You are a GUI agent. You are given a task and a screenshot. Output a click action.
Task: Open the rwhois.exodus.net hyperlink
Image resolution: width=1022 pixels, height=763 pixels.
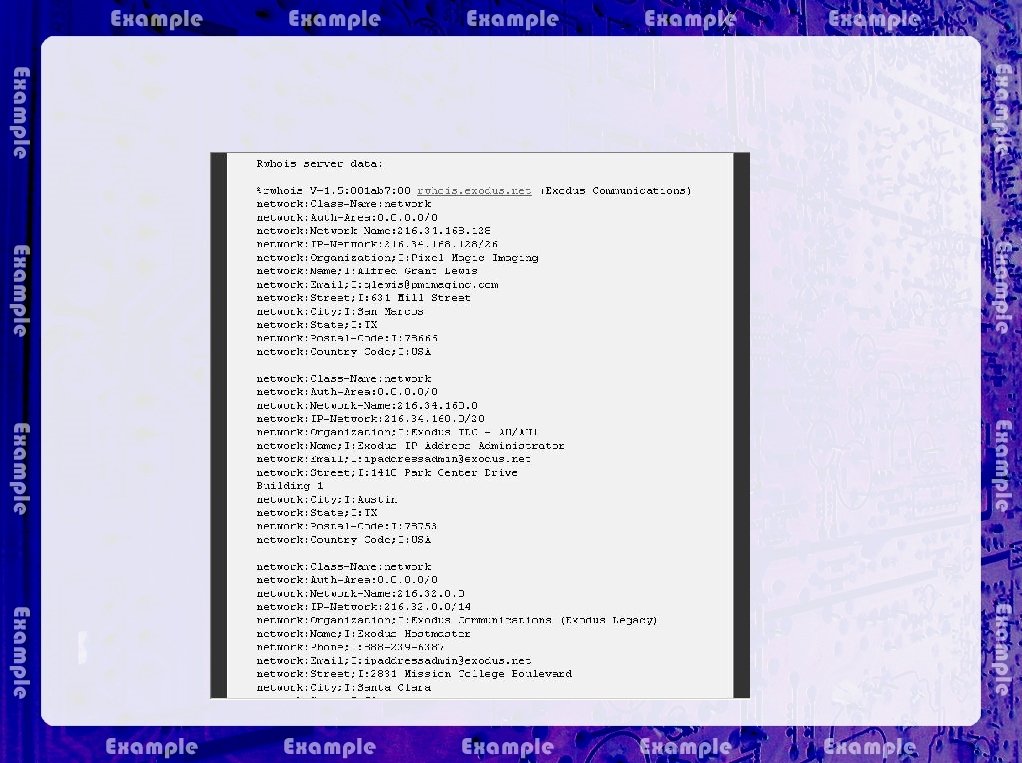coord(474,191)
